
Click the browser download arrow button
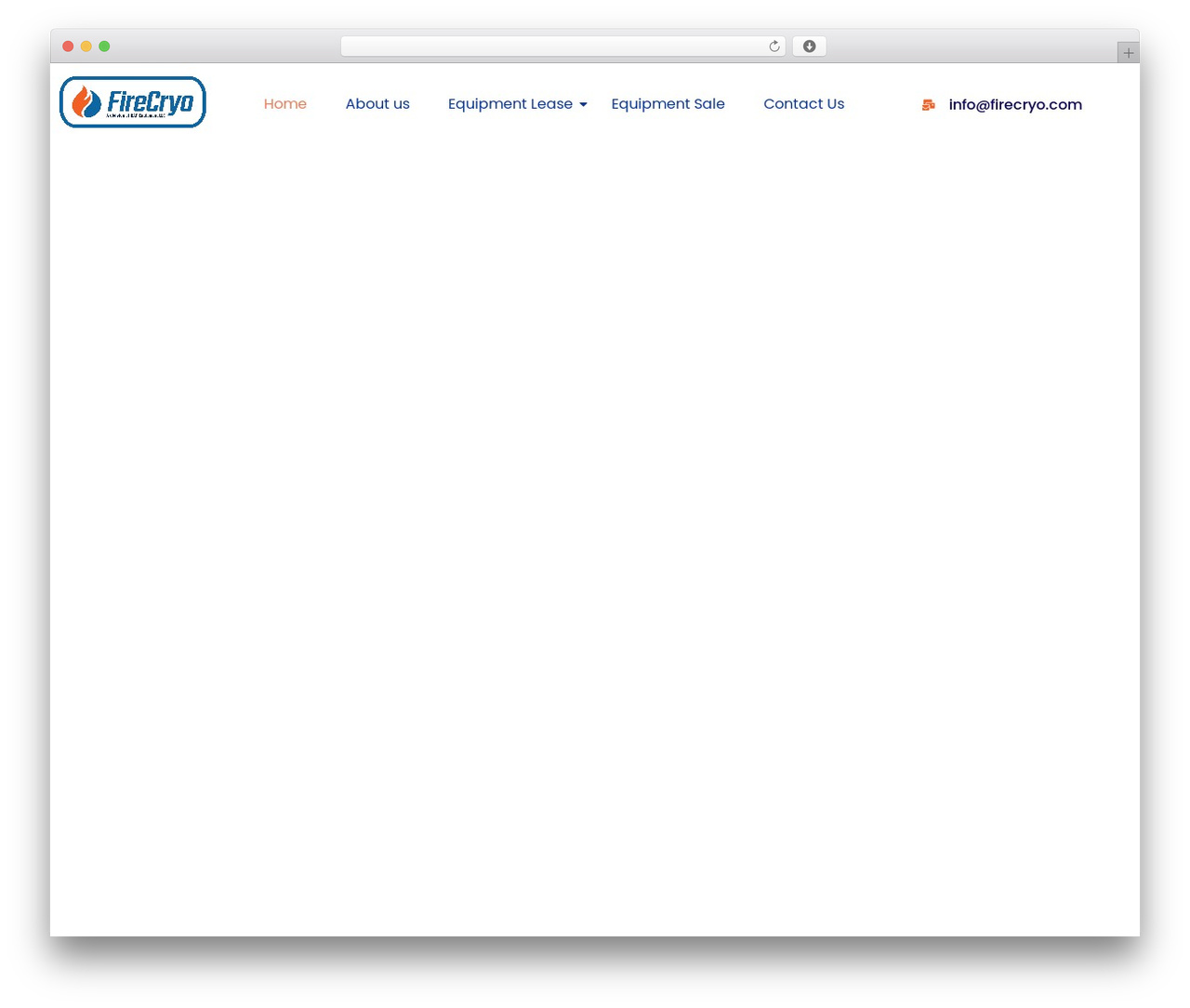[x=809, y=46]
